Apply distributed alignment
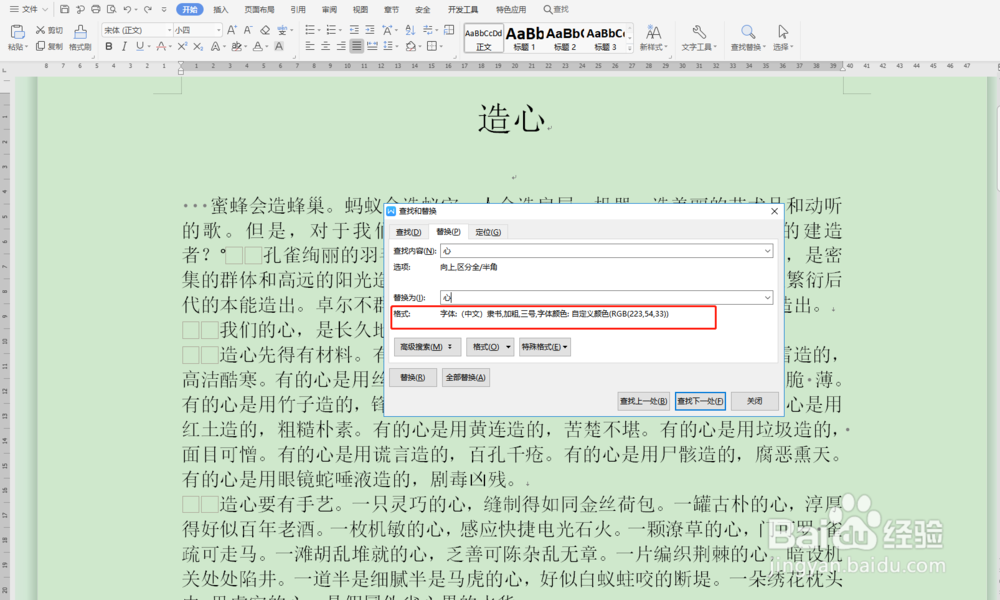Screen dimensions: 1000x600 (372, 46)
